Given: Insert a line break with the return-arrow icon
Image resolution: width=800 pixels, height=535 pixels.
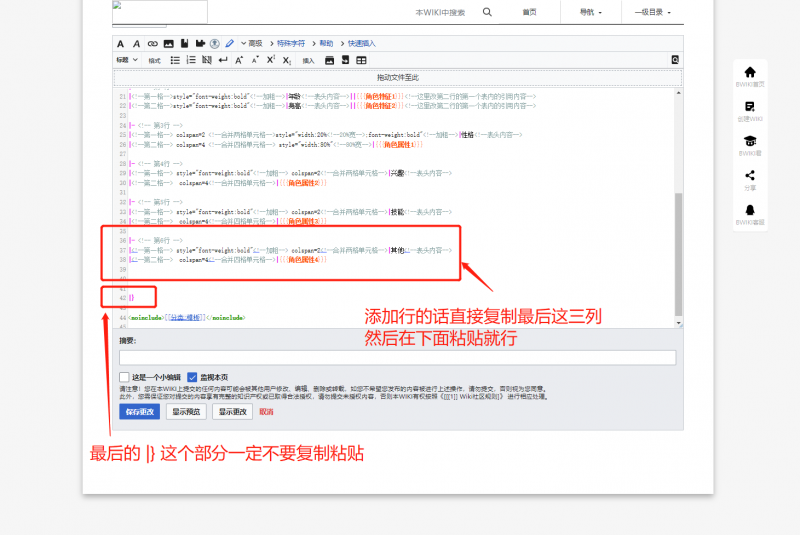Looking at the screenshot, I should click(223, 60).
